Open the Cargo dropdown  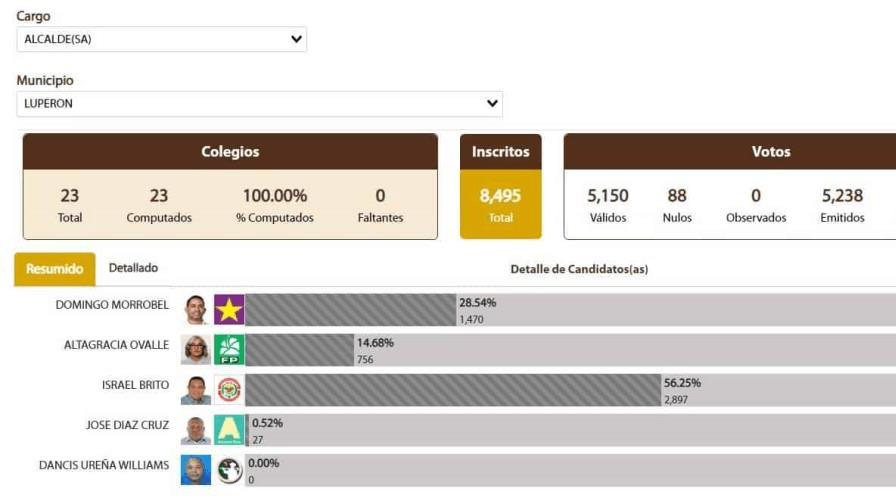pyautogui.click(x=161, y=39)
